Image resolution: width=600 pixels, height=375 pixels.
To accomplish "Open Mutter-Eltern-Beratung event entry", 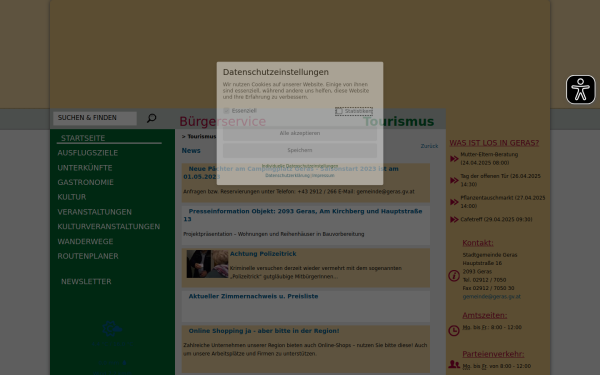I will (489, 158).
